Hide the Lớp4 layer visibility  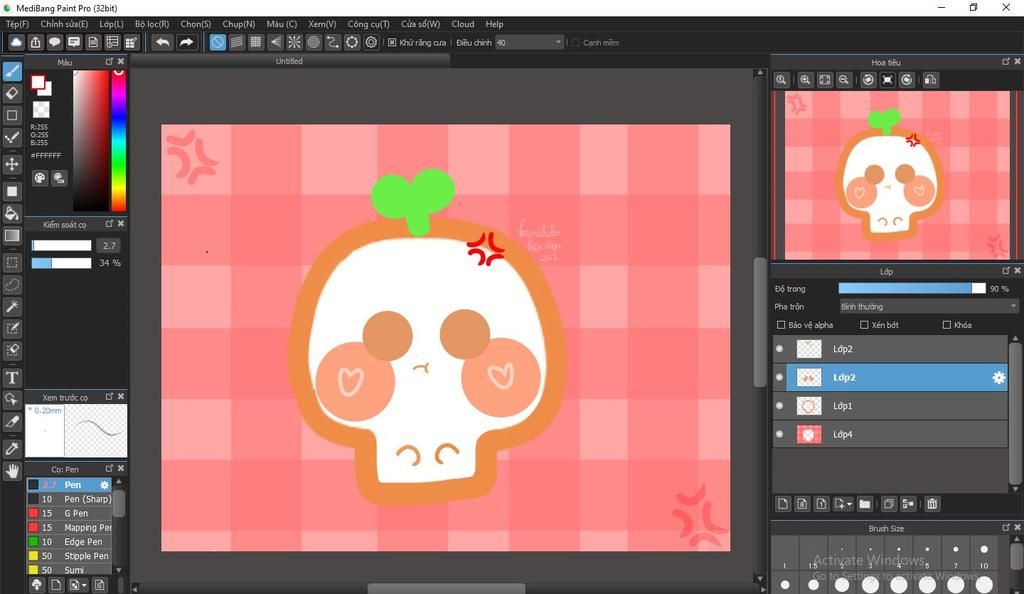pyautogui.click(x=780, y=434)
